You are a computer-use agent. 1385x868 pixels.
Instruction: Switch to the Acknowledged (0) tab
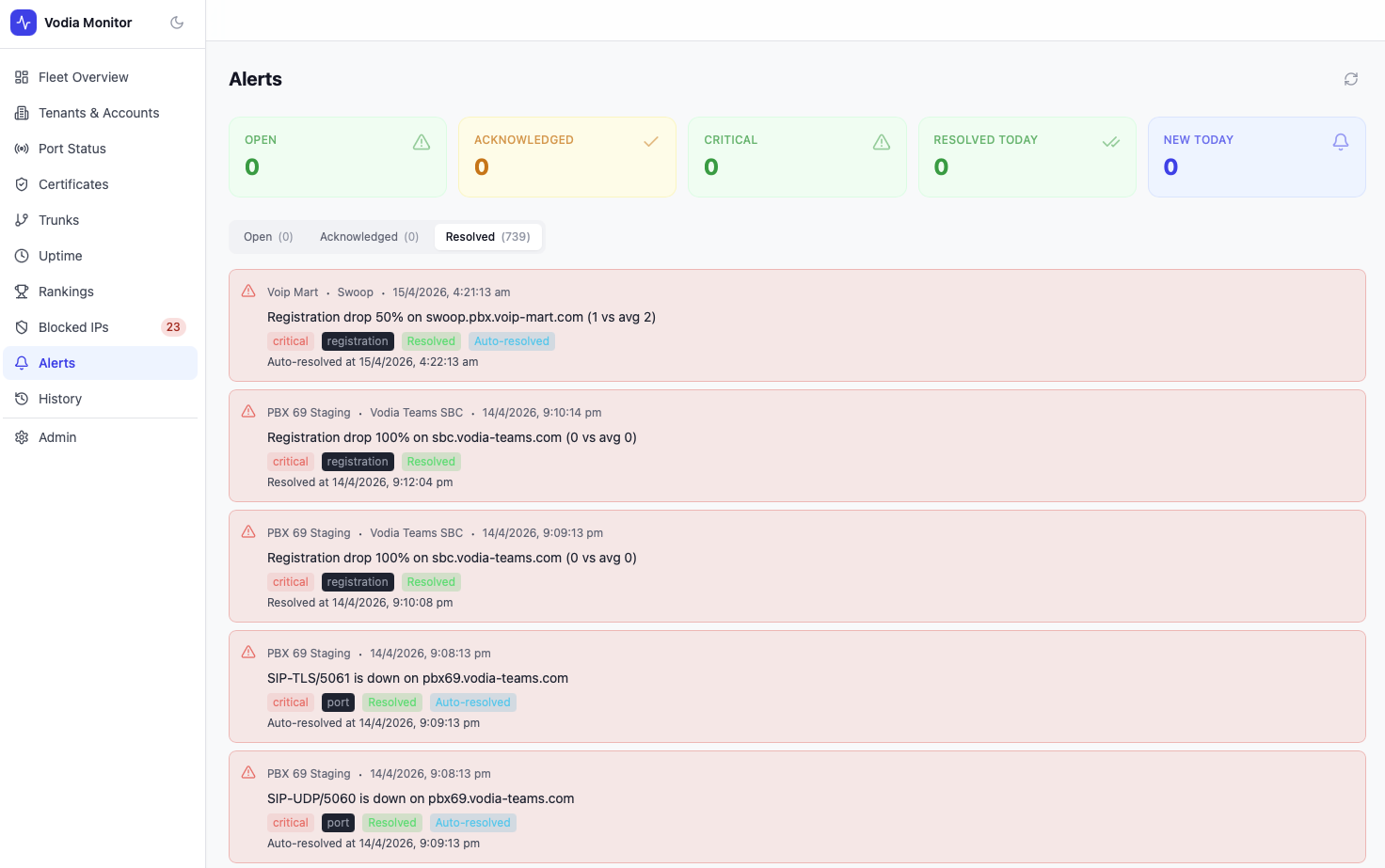(x=369, y=237)
